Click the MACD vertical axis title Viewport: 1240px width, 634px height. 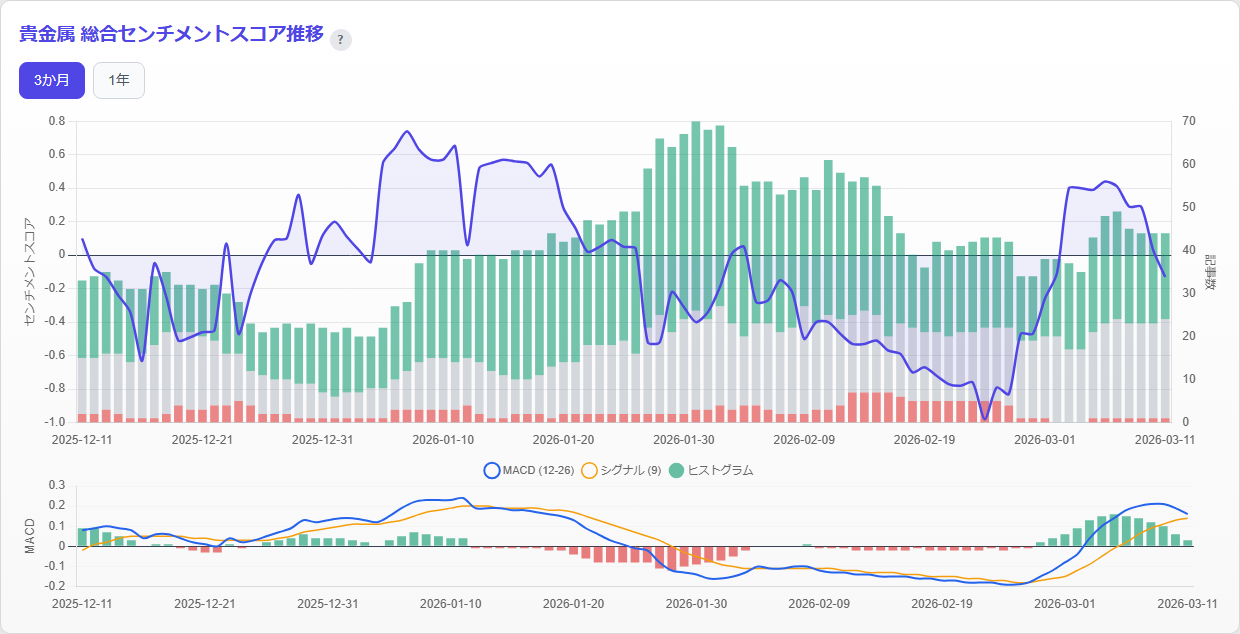[x=29, y=536]
